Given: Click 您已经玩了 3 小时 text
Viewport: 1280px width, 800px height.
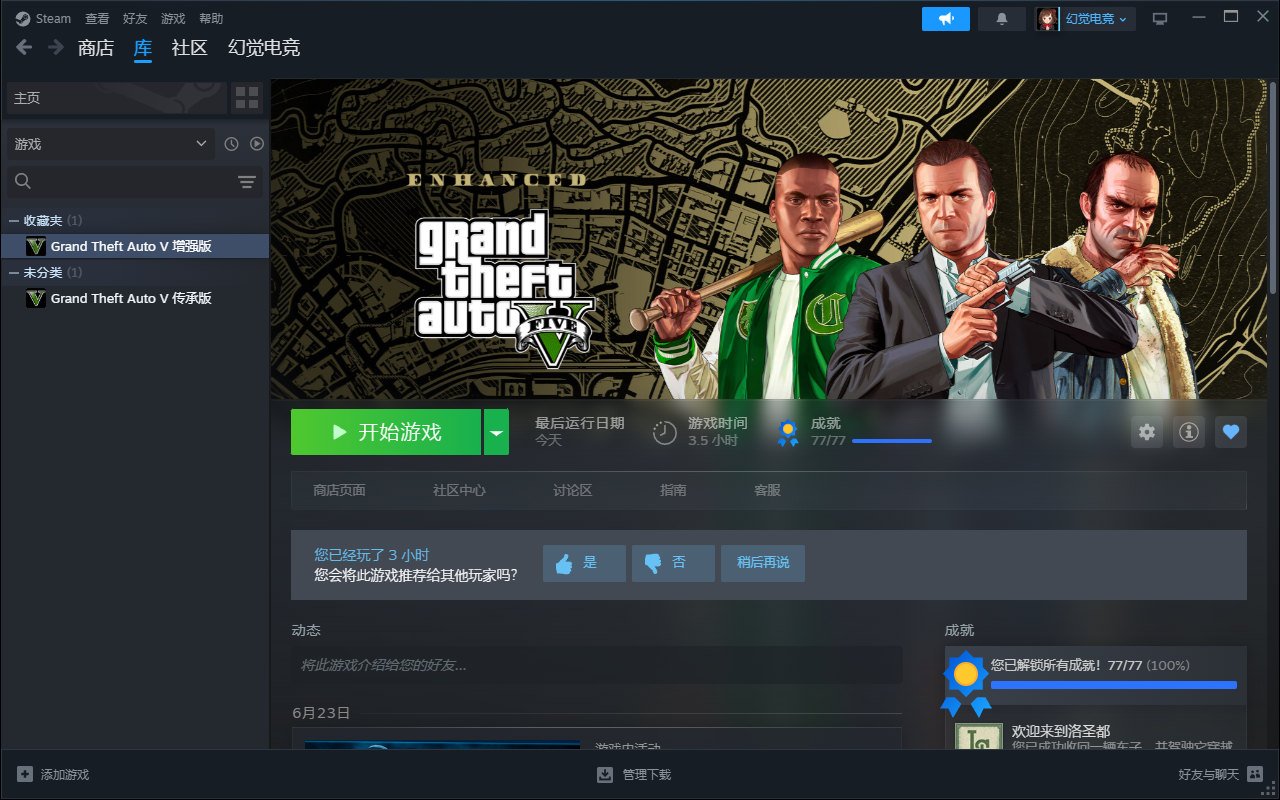Looking at the screenshot, I should [371, 555].
